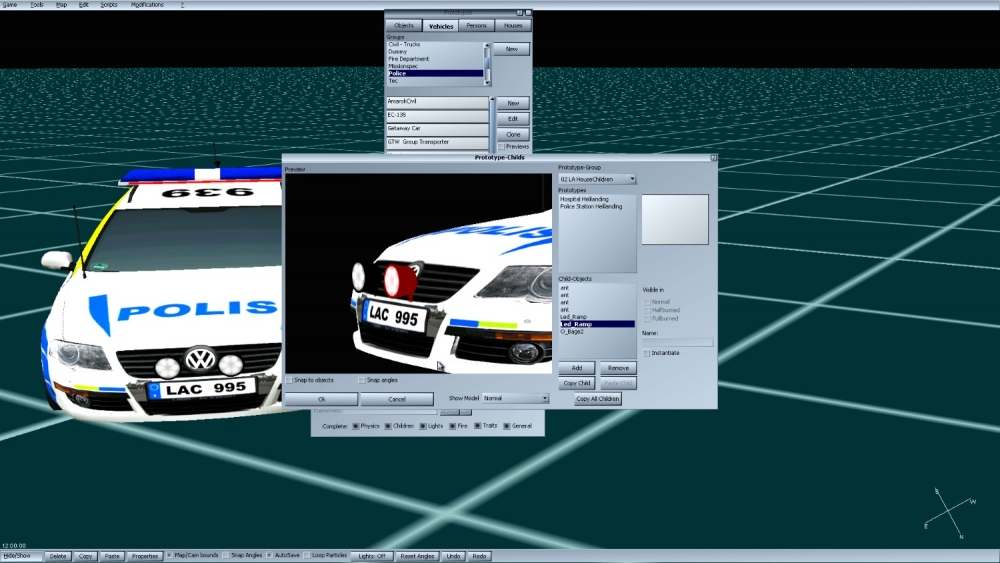Close the Prototype-Childs dialog
Screen dimensions: 1000x563
pos(713,158)
